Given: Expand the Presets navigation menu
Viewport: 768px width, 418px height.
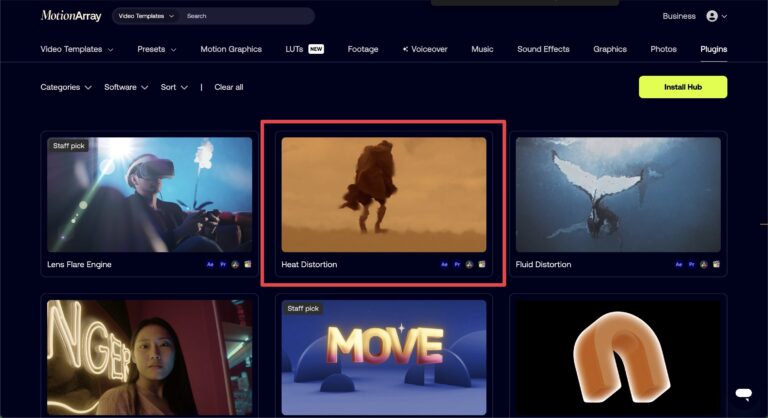Looking at the screenshot, I should coord(157,49).
